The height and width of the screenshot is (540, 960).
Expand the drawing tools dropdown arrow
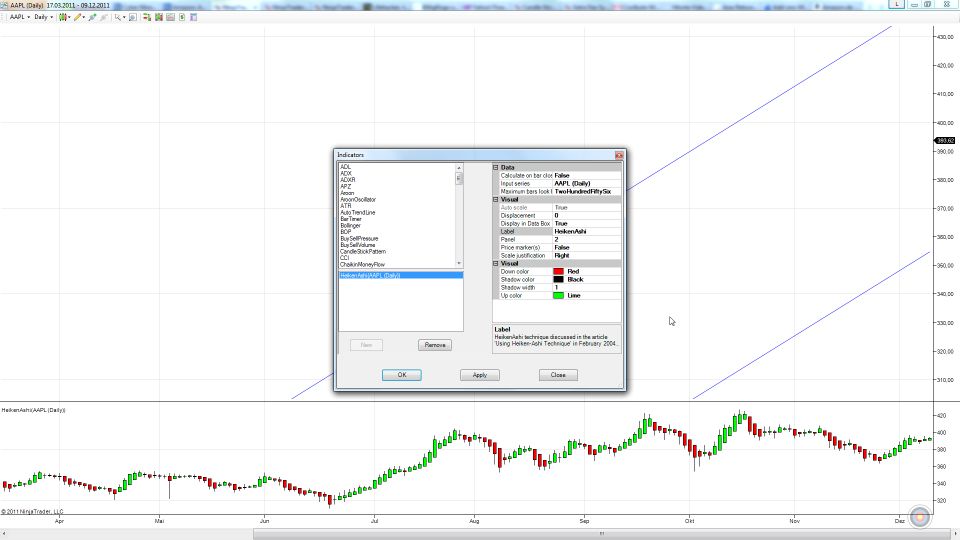click(x=83, y=17)
